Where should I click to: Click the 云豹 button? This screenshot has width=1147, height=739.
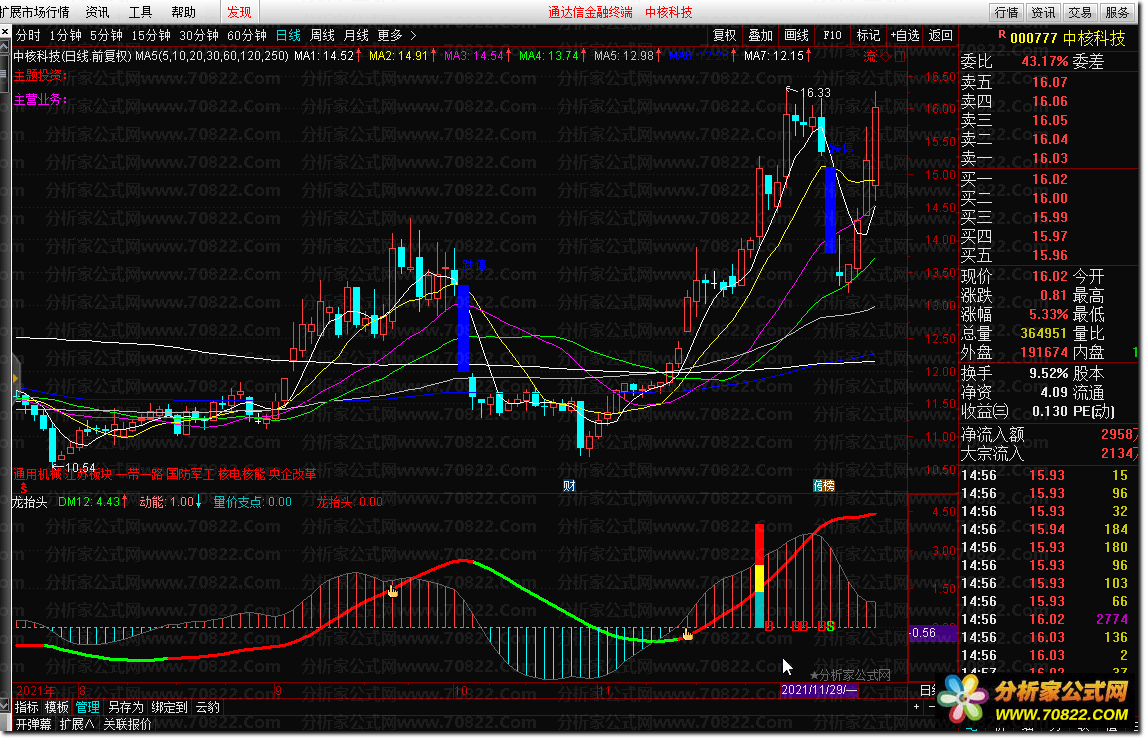pyautogui.click(x=208, y=708)
